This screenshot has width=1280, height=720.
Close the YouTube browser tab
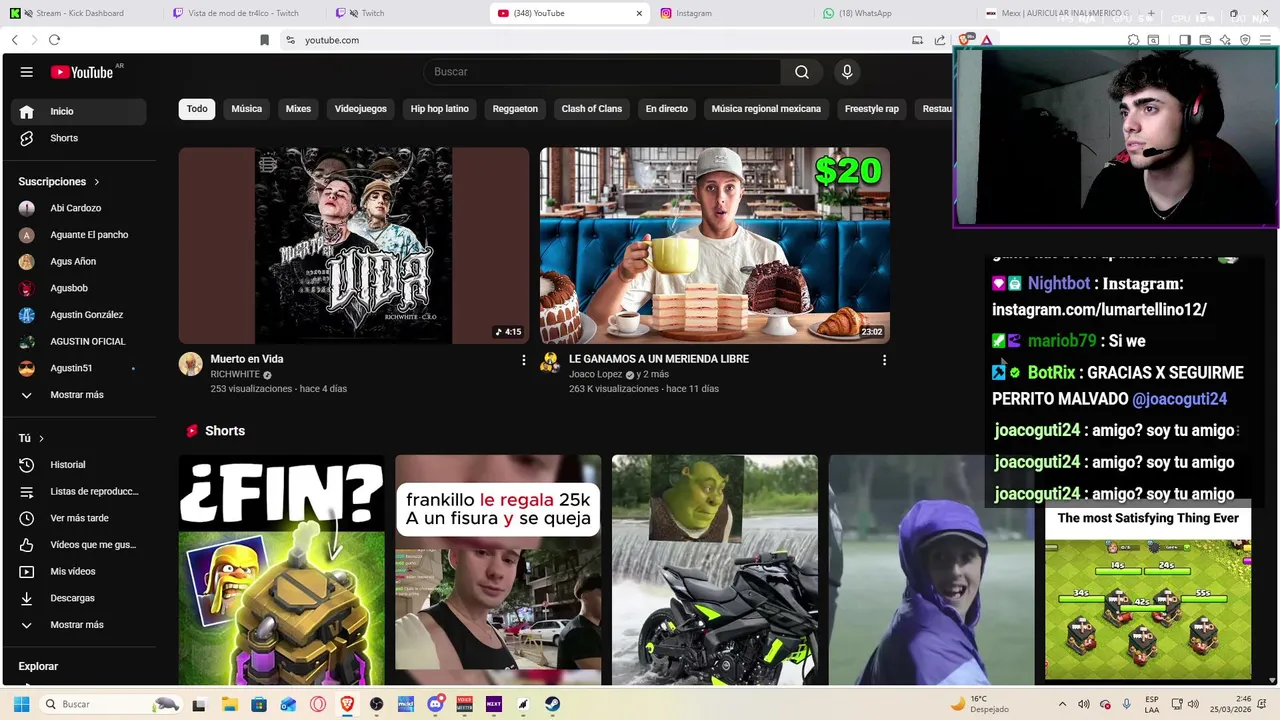click(x=639, y=13)
